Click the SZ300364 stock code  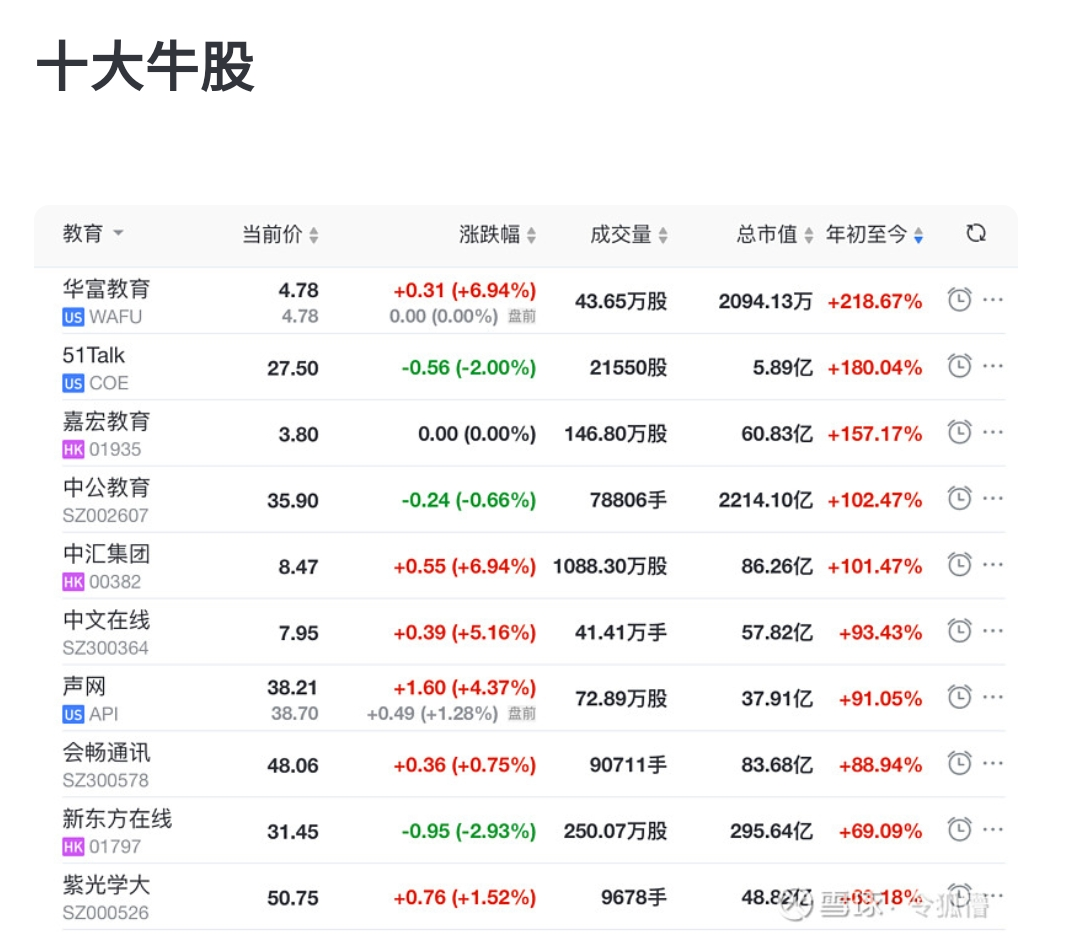[105, 648]
